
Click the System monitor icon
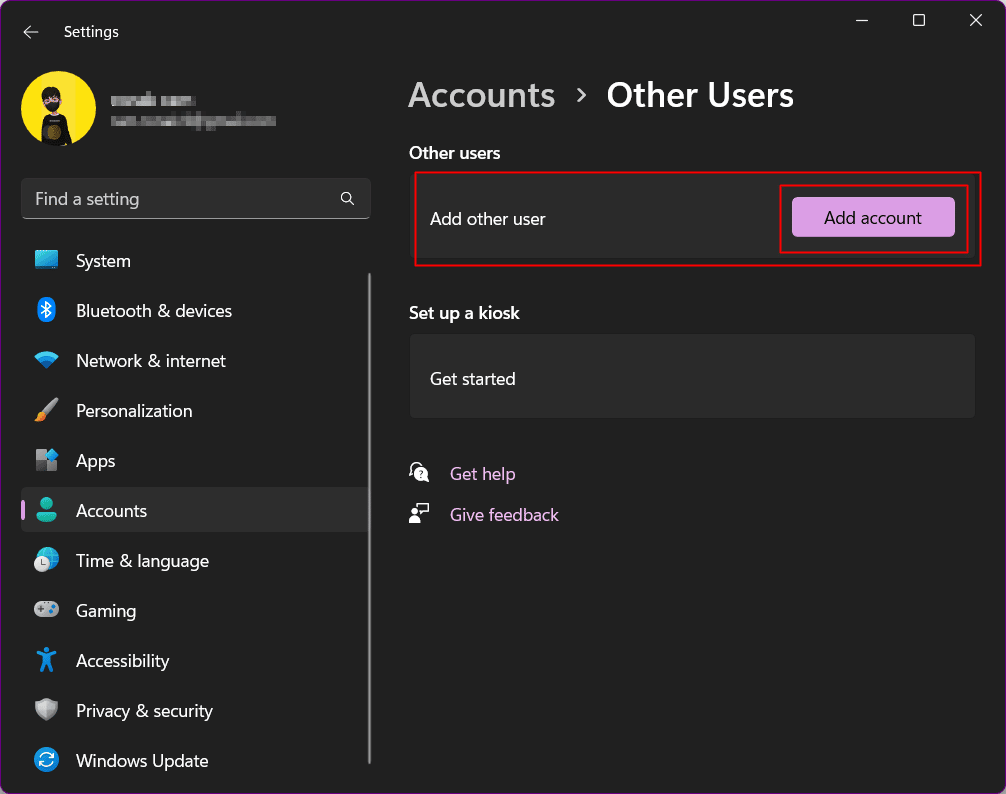coord(46,260)
